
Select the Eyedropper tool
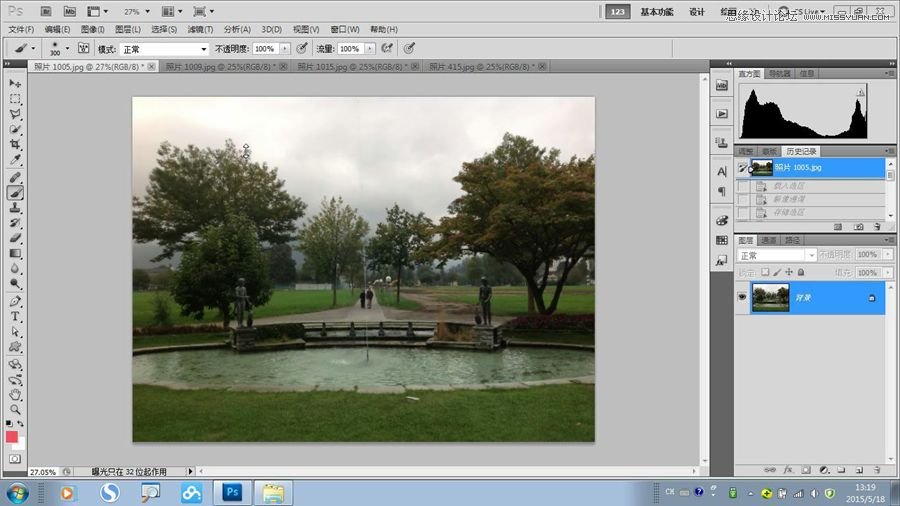(15, 160)
